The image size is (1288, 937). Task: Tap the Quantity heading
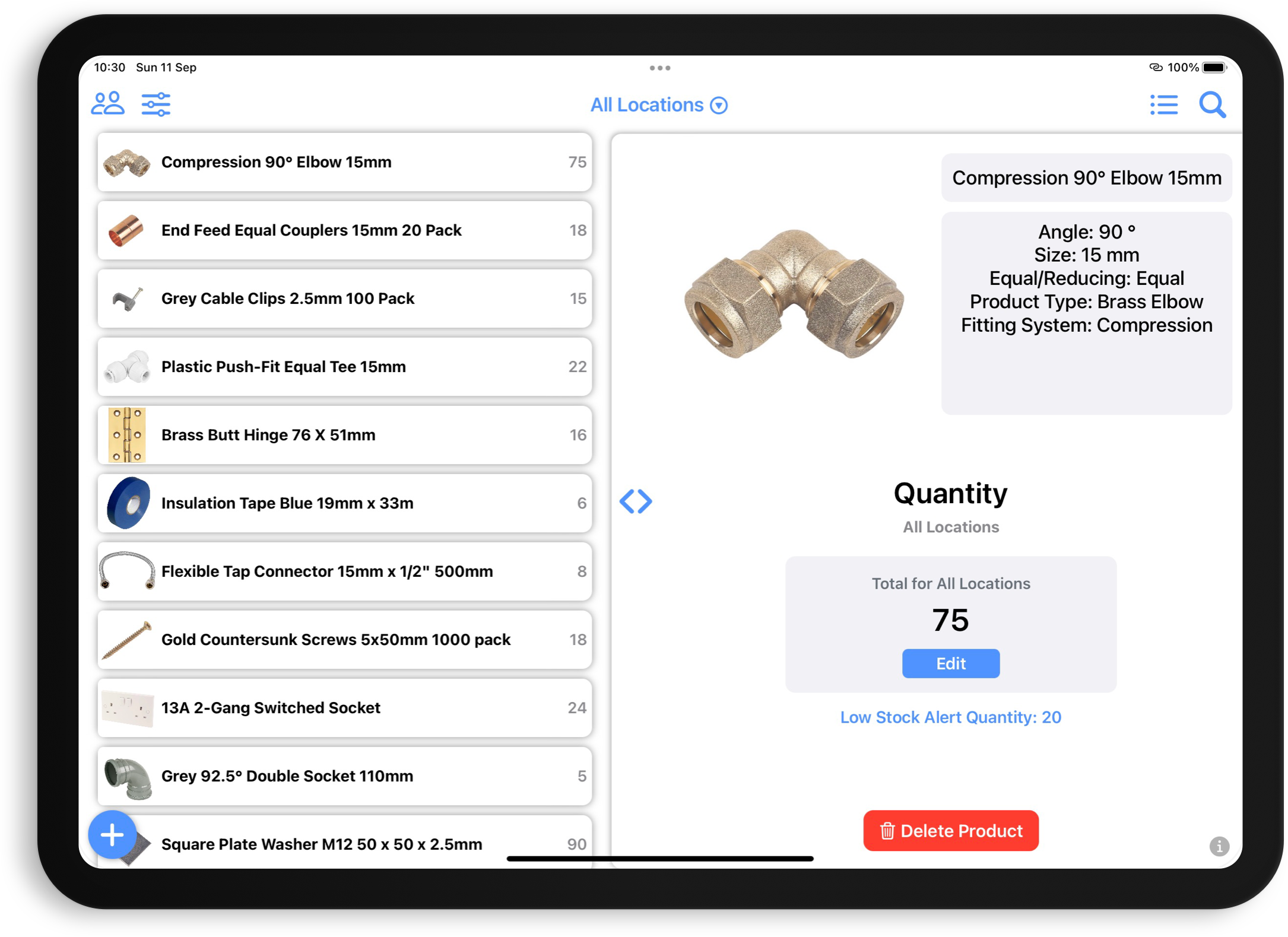tap(950, 494)
